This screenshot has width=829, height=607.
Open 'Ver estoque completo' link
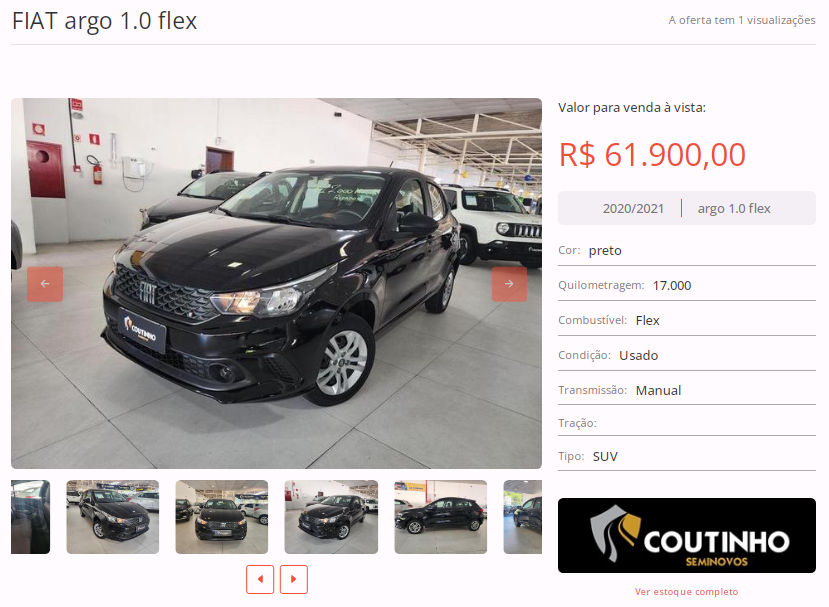[x=686, y=591]
